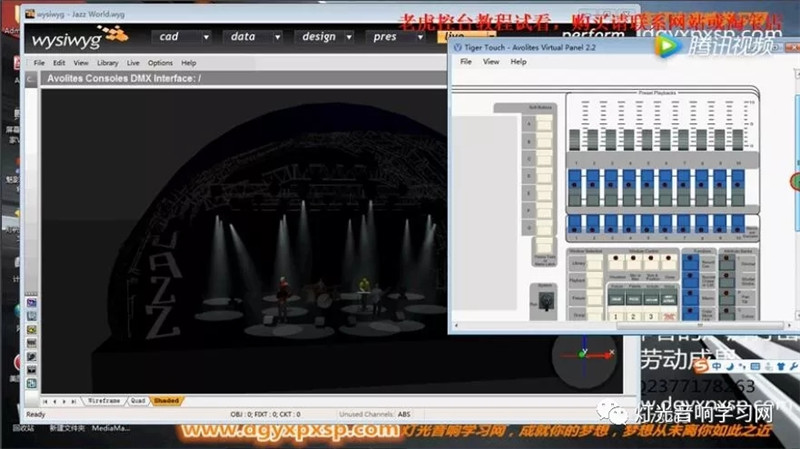The width and height of the screenshot is (800, 449).
Task: Click the Library window selection button
Action: (594, 263)
